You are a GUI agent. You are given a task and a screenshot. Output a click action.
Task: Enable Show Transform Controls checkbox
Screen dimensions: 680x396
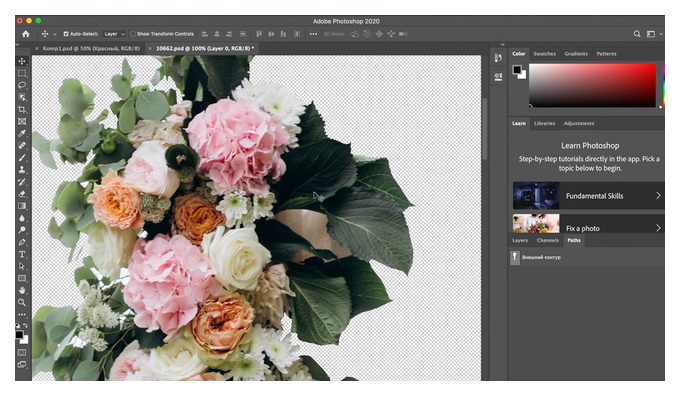(x=133, y=34)
